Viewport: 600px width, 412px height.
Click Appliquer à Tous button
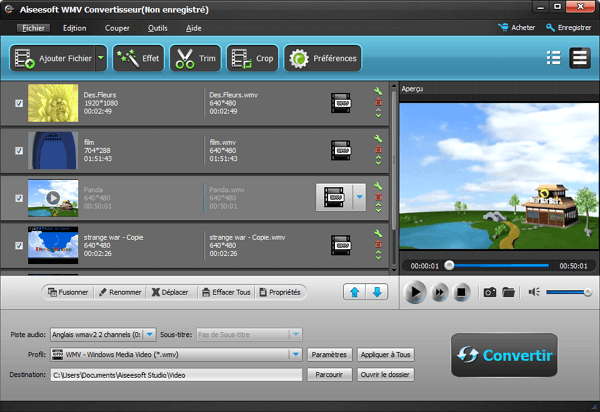pyautogui.click(x=385, y=355)
